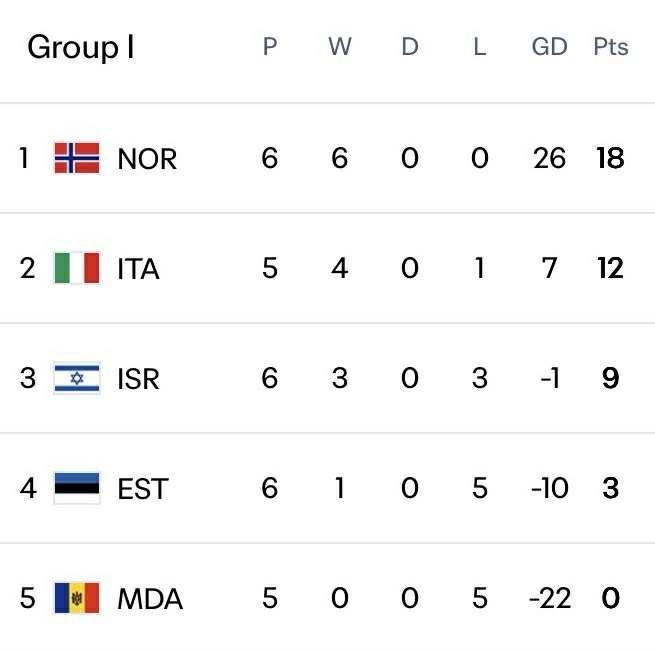This screenshot has width=655, height=652.
Task: Click the Israel flag icon
Action: coord(77,378)
